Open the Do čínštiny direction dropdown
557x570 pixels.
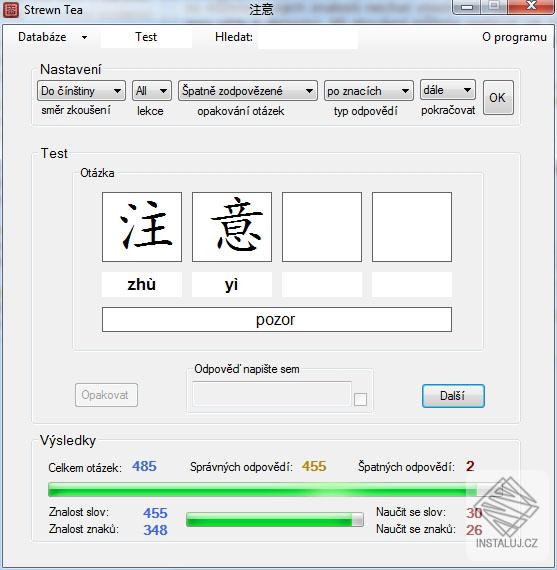point(81,91)
